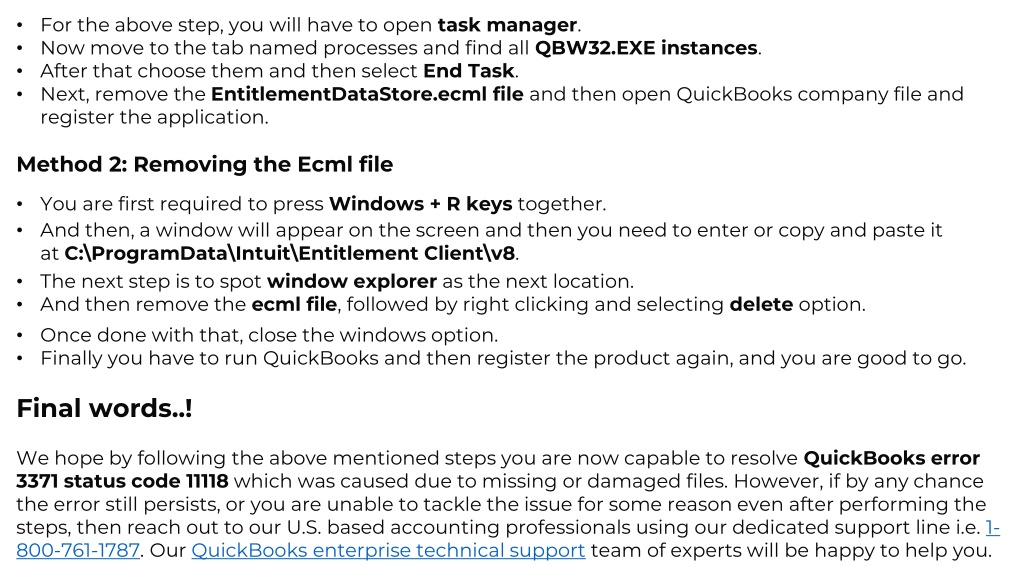
Task: Click the bold 'delete' option word
Action: point(761,304)
